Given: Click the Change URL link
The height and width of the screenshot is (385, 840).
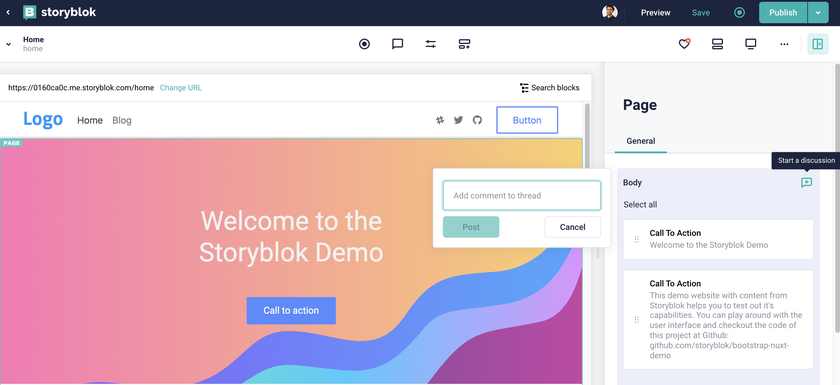Looking at the screenshot, I should pos(181,88).
